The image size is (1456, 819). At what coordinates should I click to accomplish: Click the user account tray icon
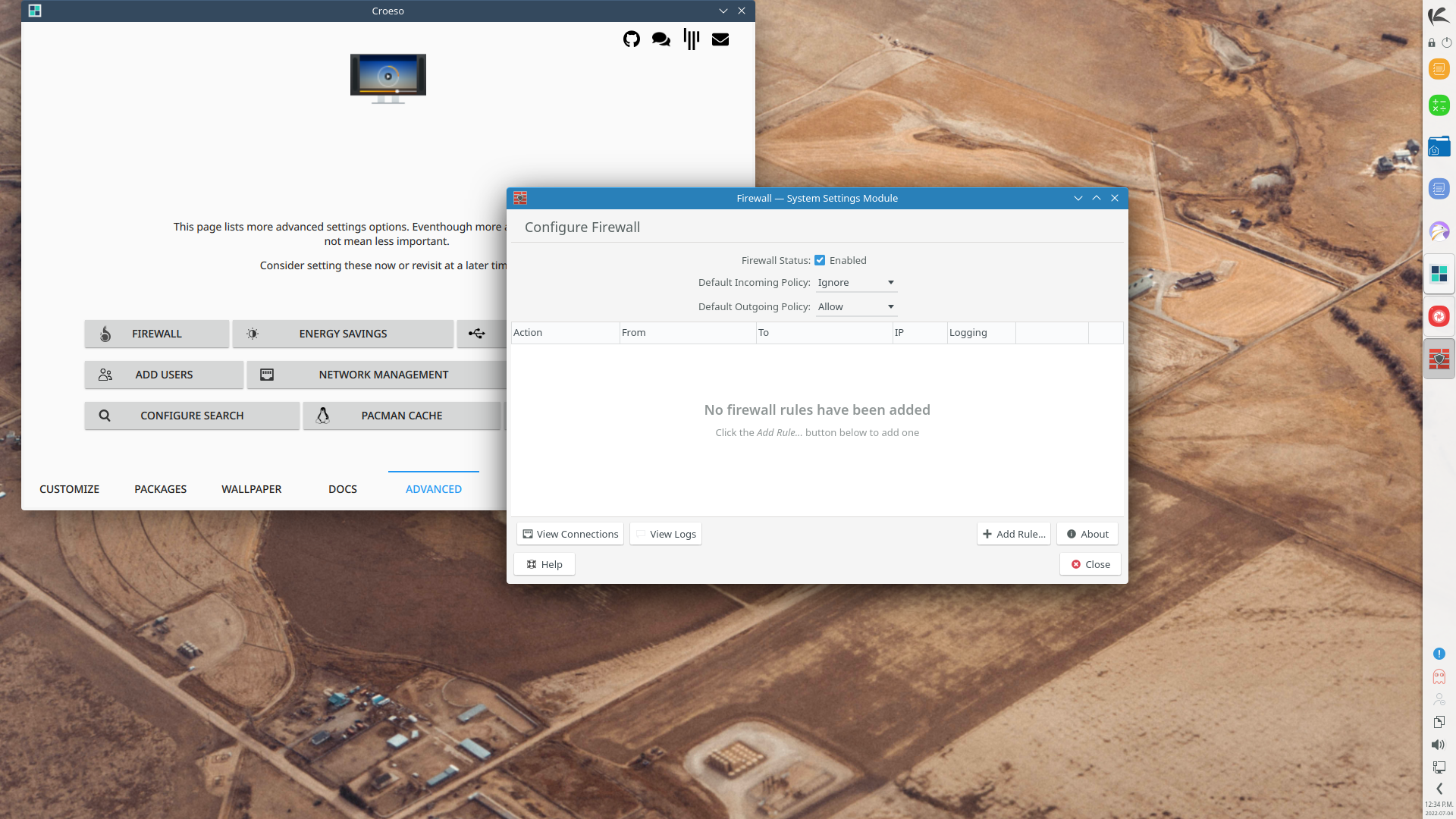(x=1439, y=699)
